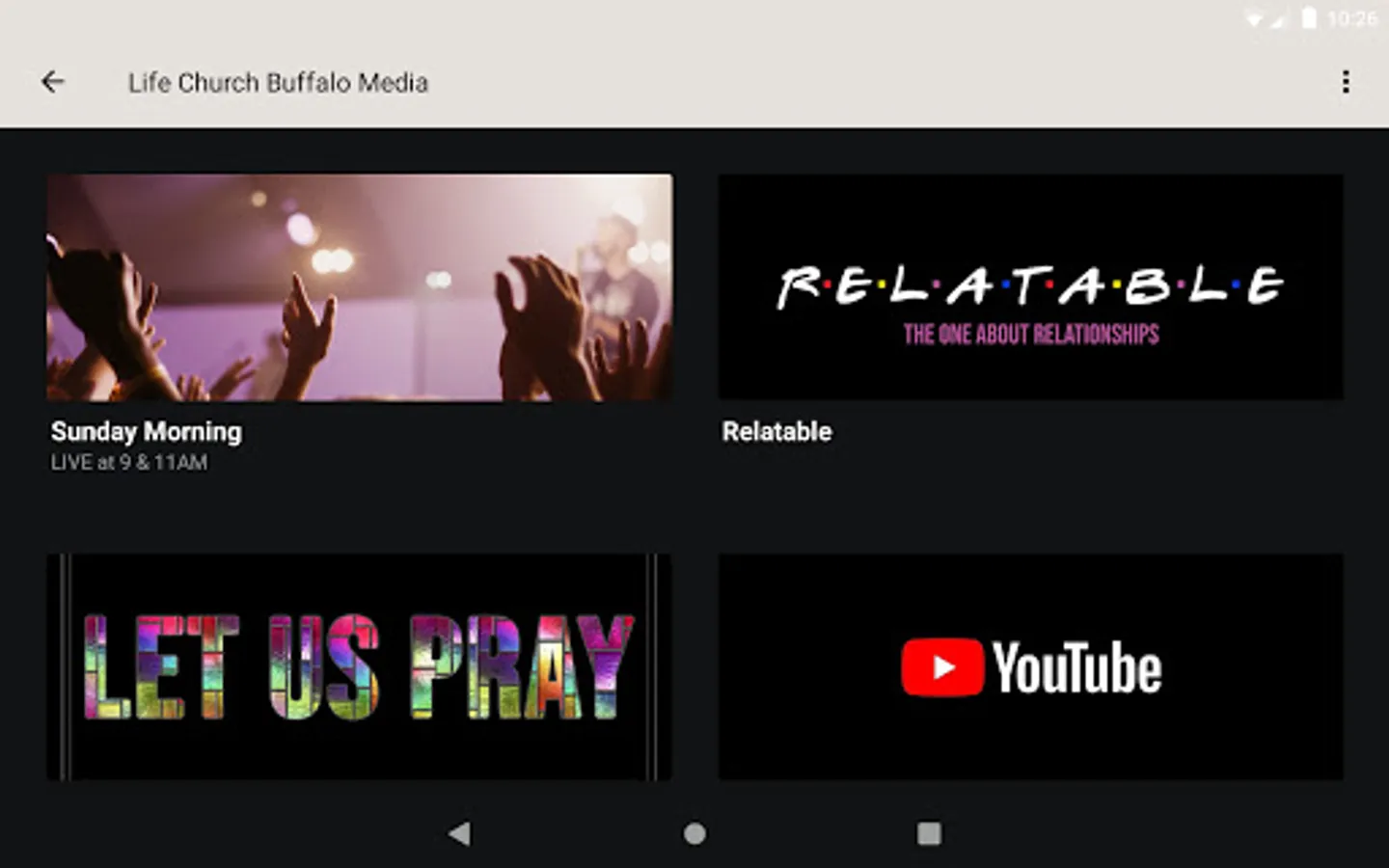Screen dimensions: 1389x868
Task: Select the 'Sunday Morning' title text
Action: 147,431
